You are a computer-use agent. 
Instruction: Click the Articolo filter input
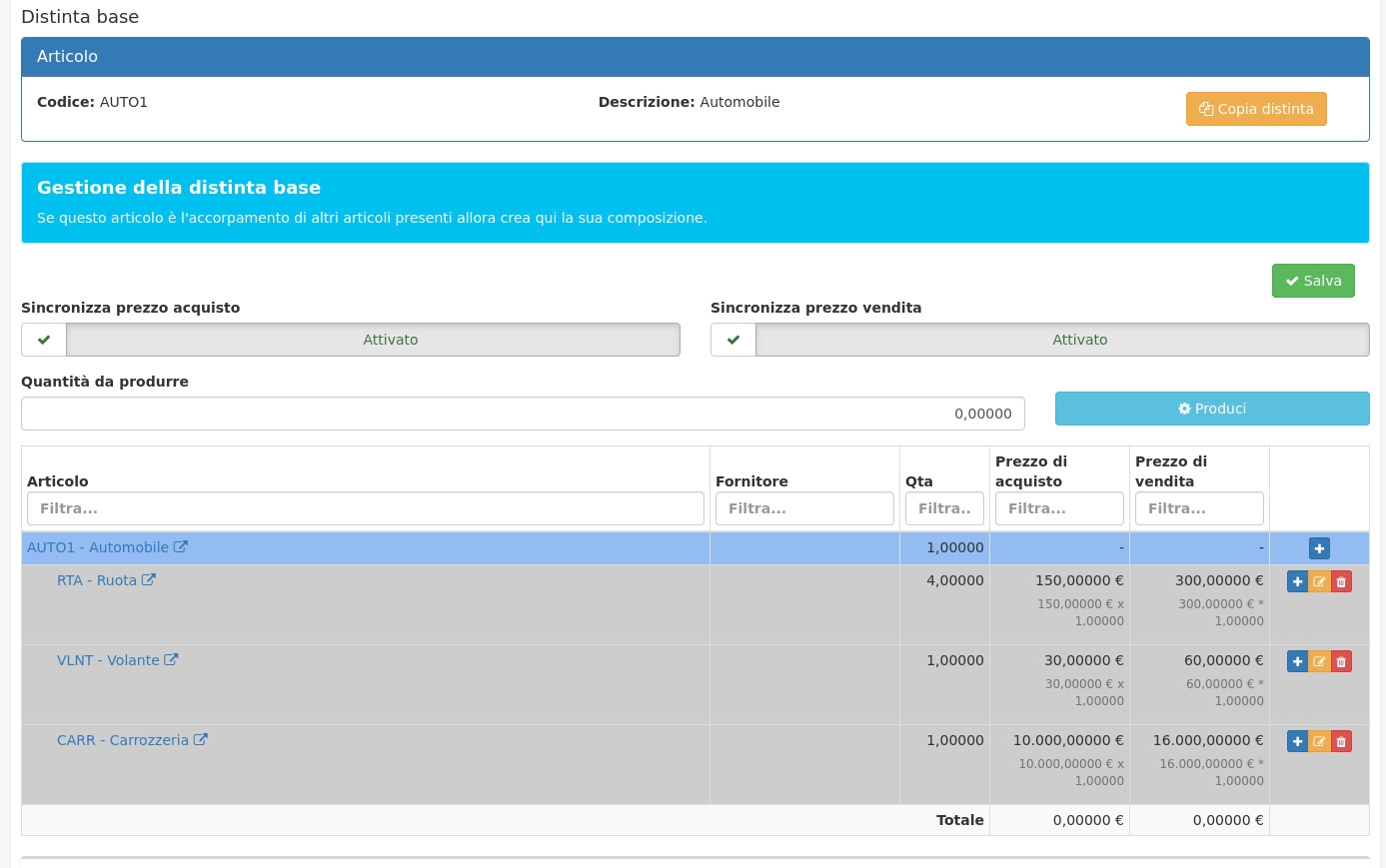pos(366,508)
